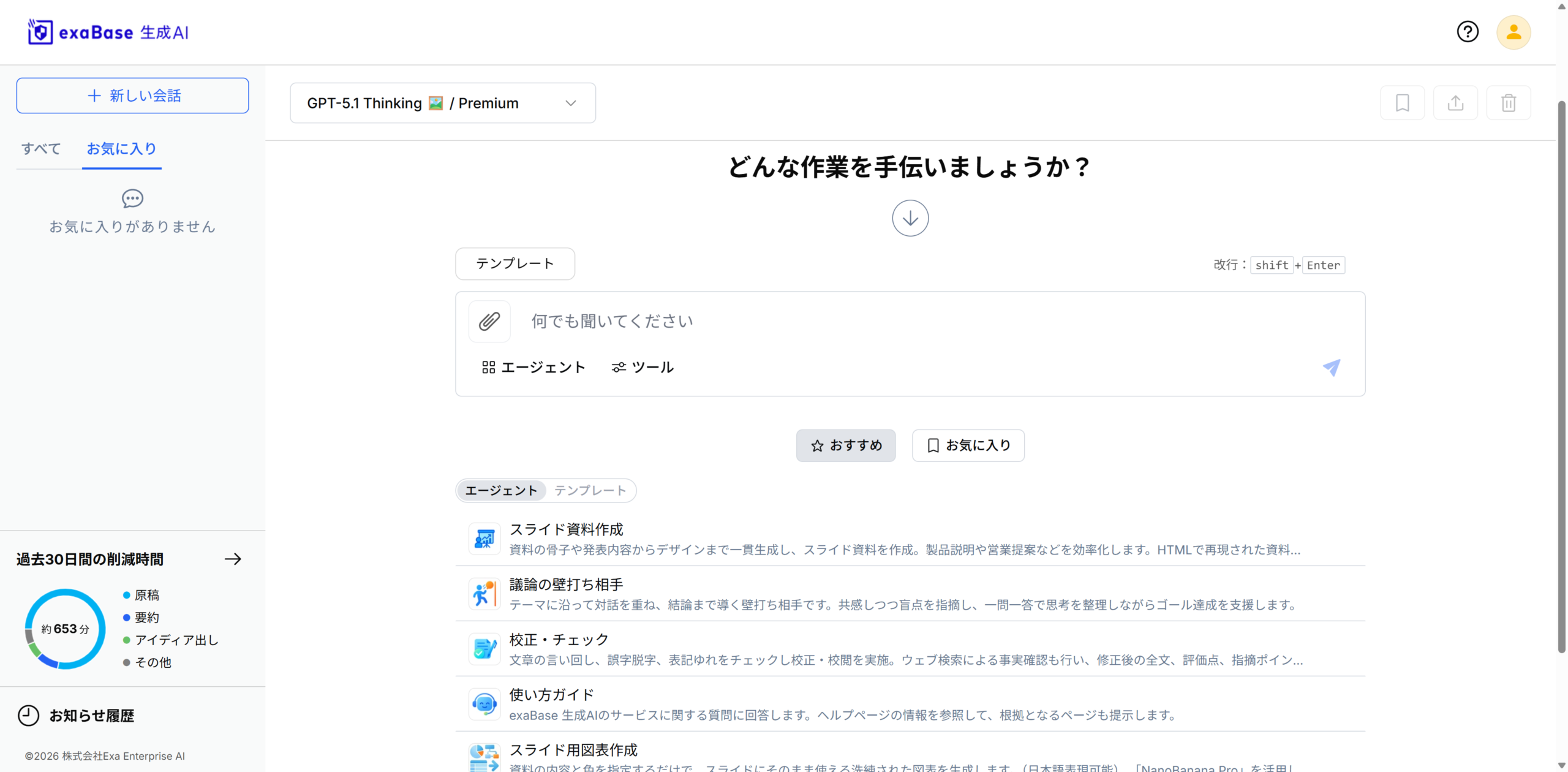Expand 過去30日間の削減時間 details arrow
Viewport: 1568px width, 772px height.
click(x=233, y=559)
